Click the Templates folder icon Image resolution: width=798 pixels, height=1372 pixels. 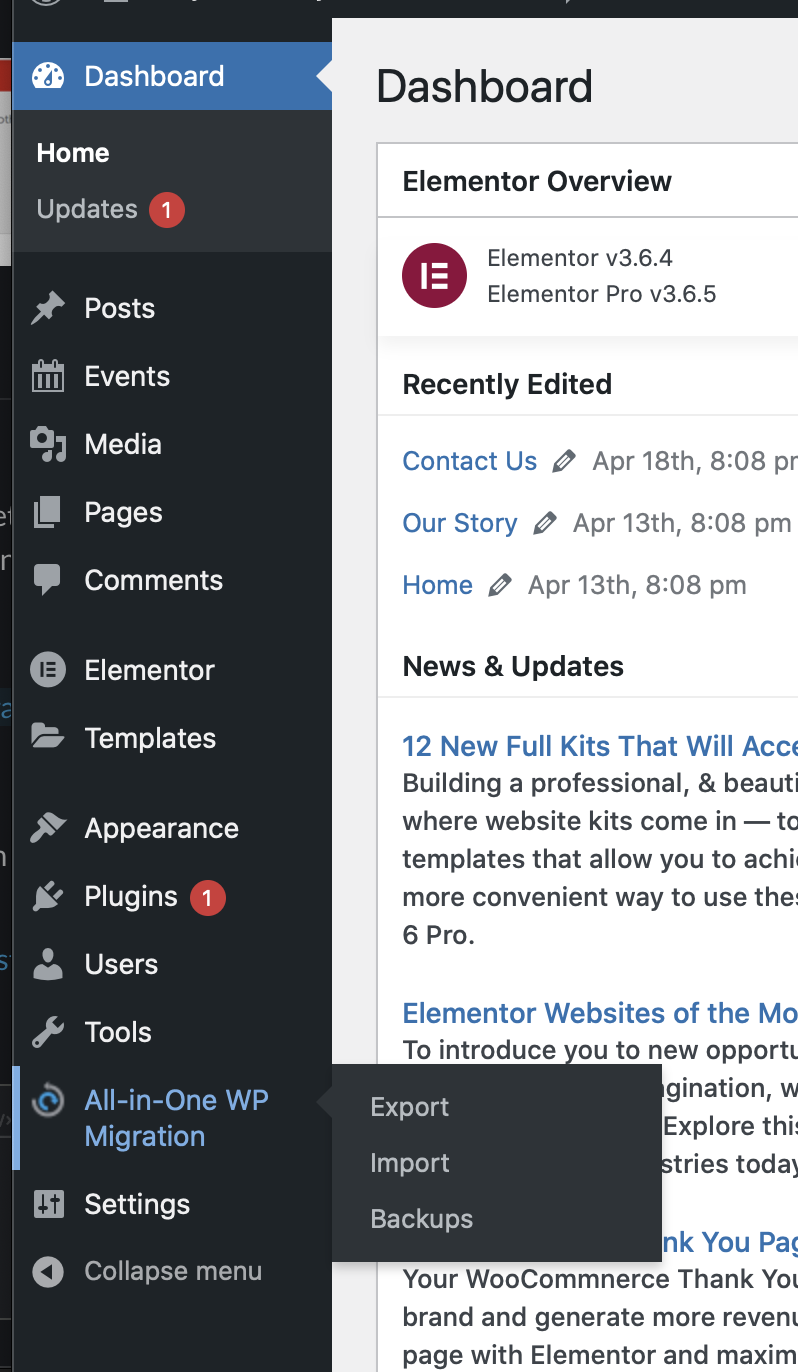[47, 738]
